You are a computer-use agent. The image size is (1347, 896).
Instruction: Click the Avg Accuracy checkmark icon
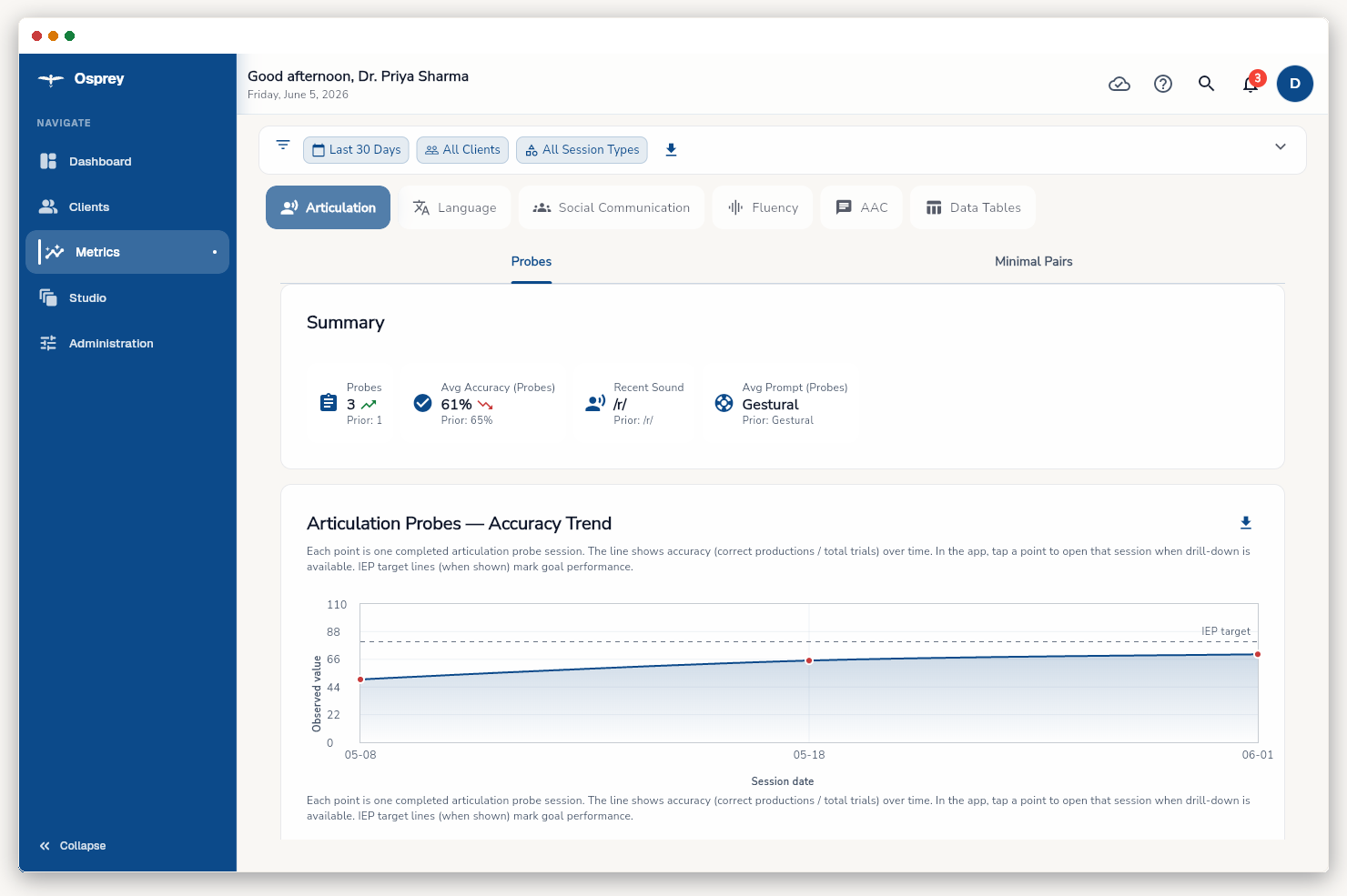coord(422,403)
